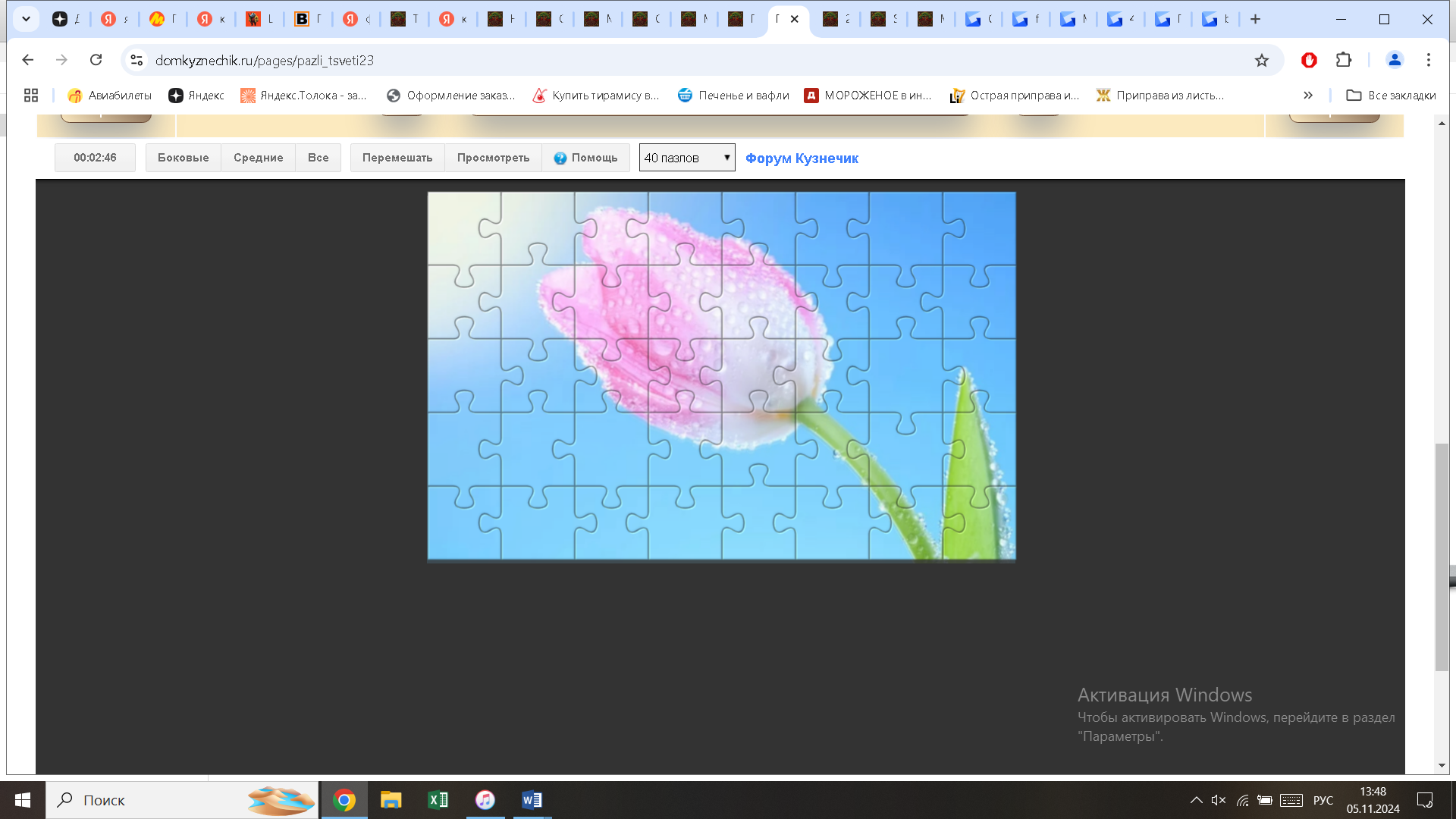The image size is (1456, 819).
Task: Open the Приправа из листь... bookmark
Action: click(1160, 95)
